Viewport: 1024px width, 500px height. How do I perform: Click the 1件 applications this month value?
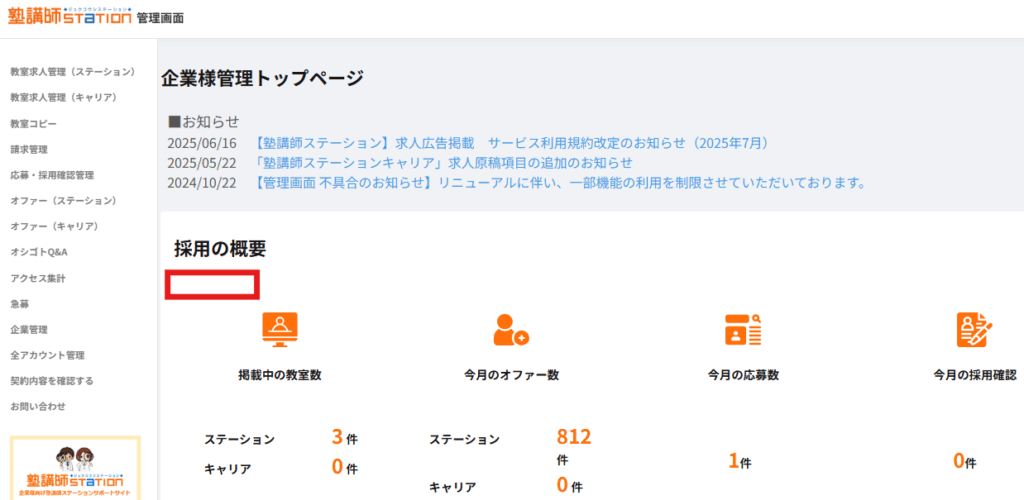(x=740, y=461)
